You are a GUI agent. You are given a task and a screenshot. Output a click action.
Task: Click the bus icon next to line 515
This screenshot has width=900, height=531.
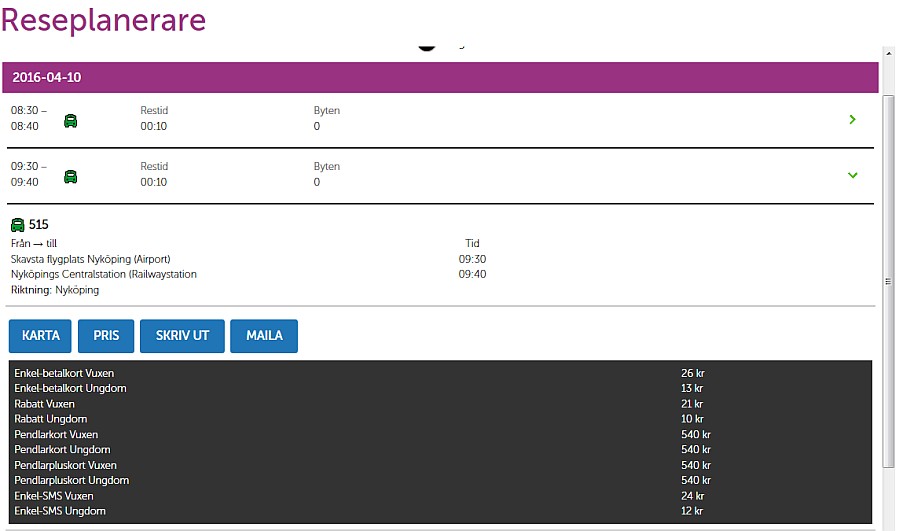point(18,224)
